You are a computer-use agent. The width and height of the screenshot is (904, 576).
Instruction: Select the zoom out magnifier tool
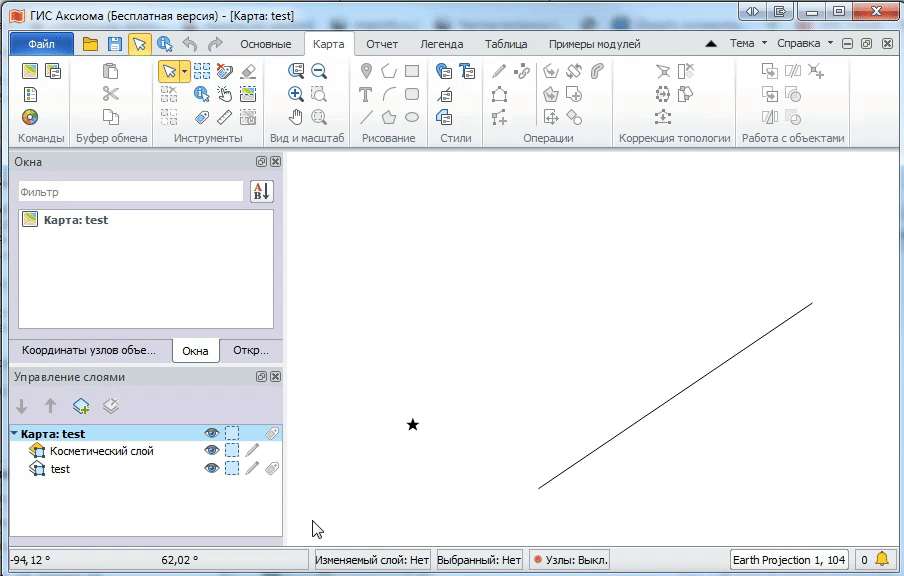pyautogui.click(x=319, y=71)
